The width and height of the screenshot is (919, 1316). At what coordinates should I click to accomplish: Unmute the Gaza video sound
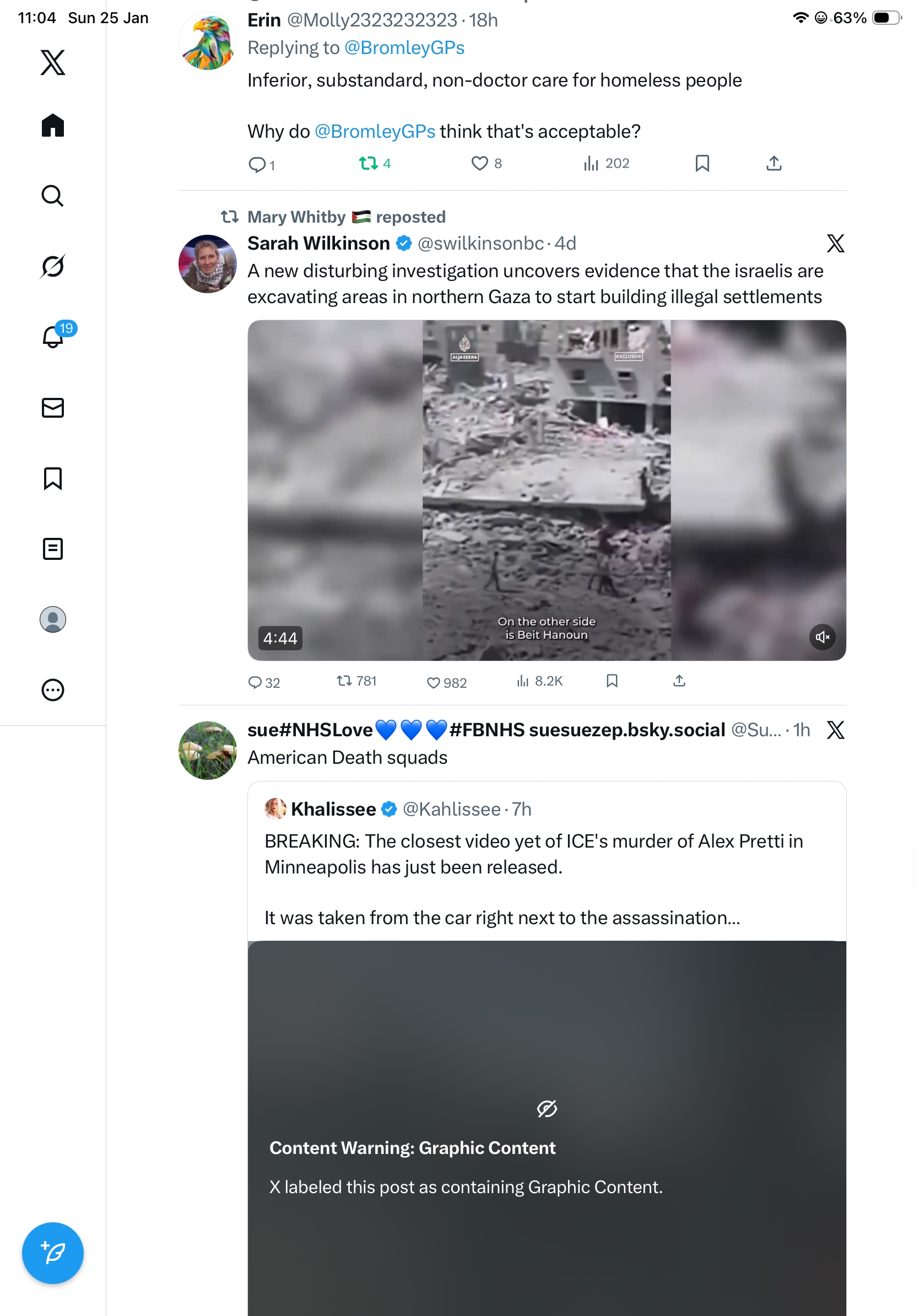click(x=821, y=637)
